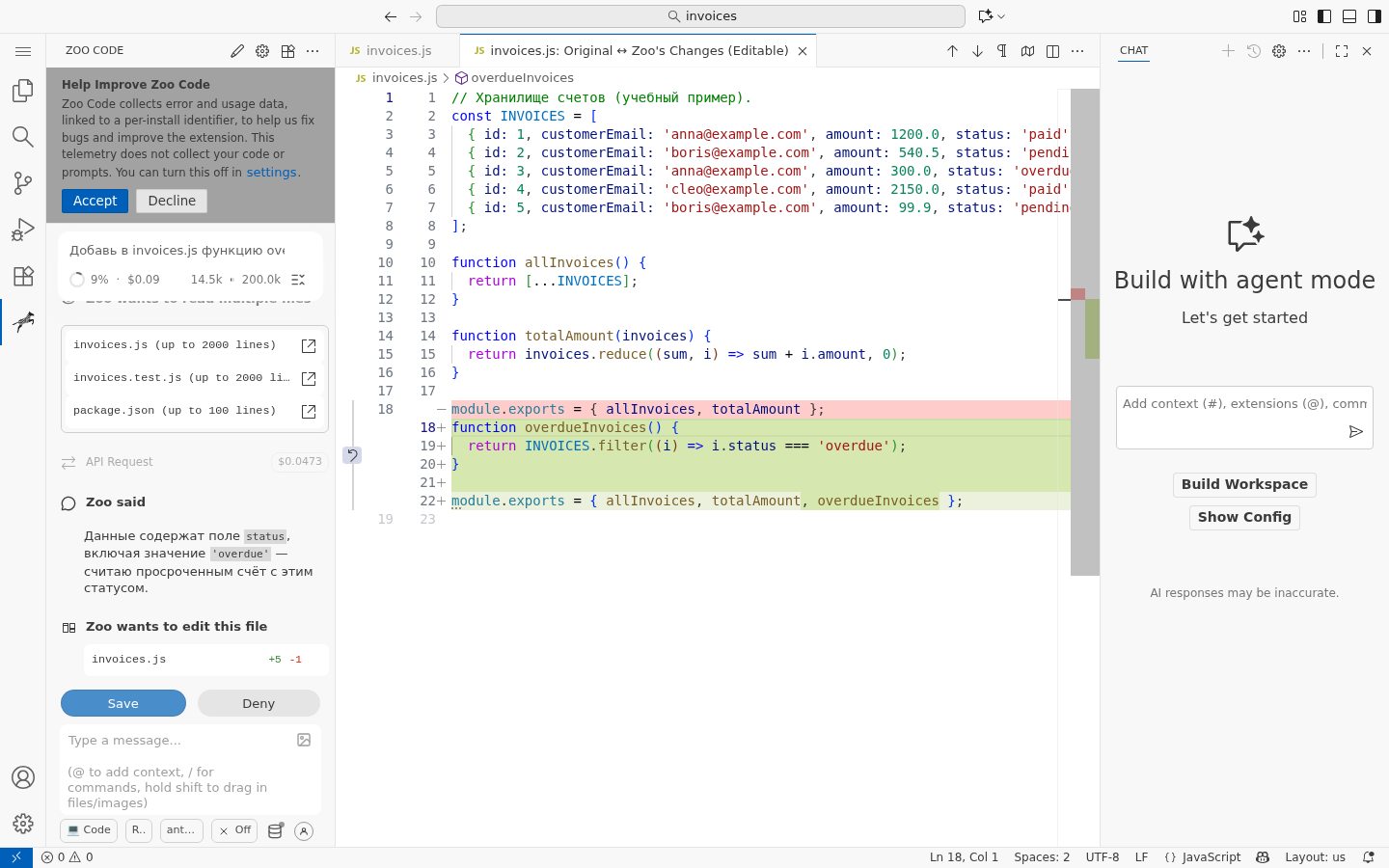Open the Run and Debug view

coord(23,230)
